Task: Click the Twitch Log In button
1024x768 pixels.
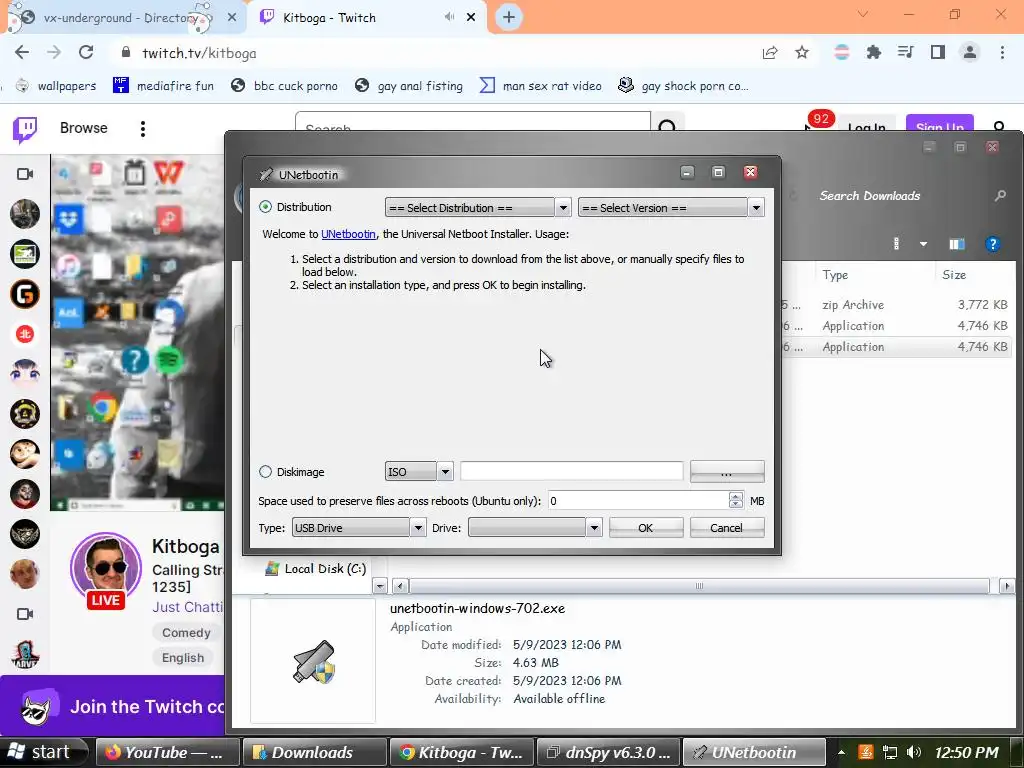Action: [867, 124]
